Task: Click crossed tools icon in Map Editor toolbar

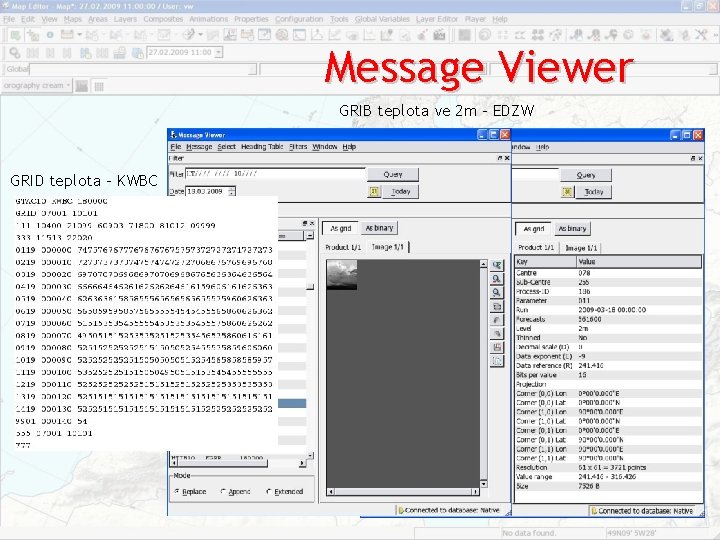Action: pos(701,35)
